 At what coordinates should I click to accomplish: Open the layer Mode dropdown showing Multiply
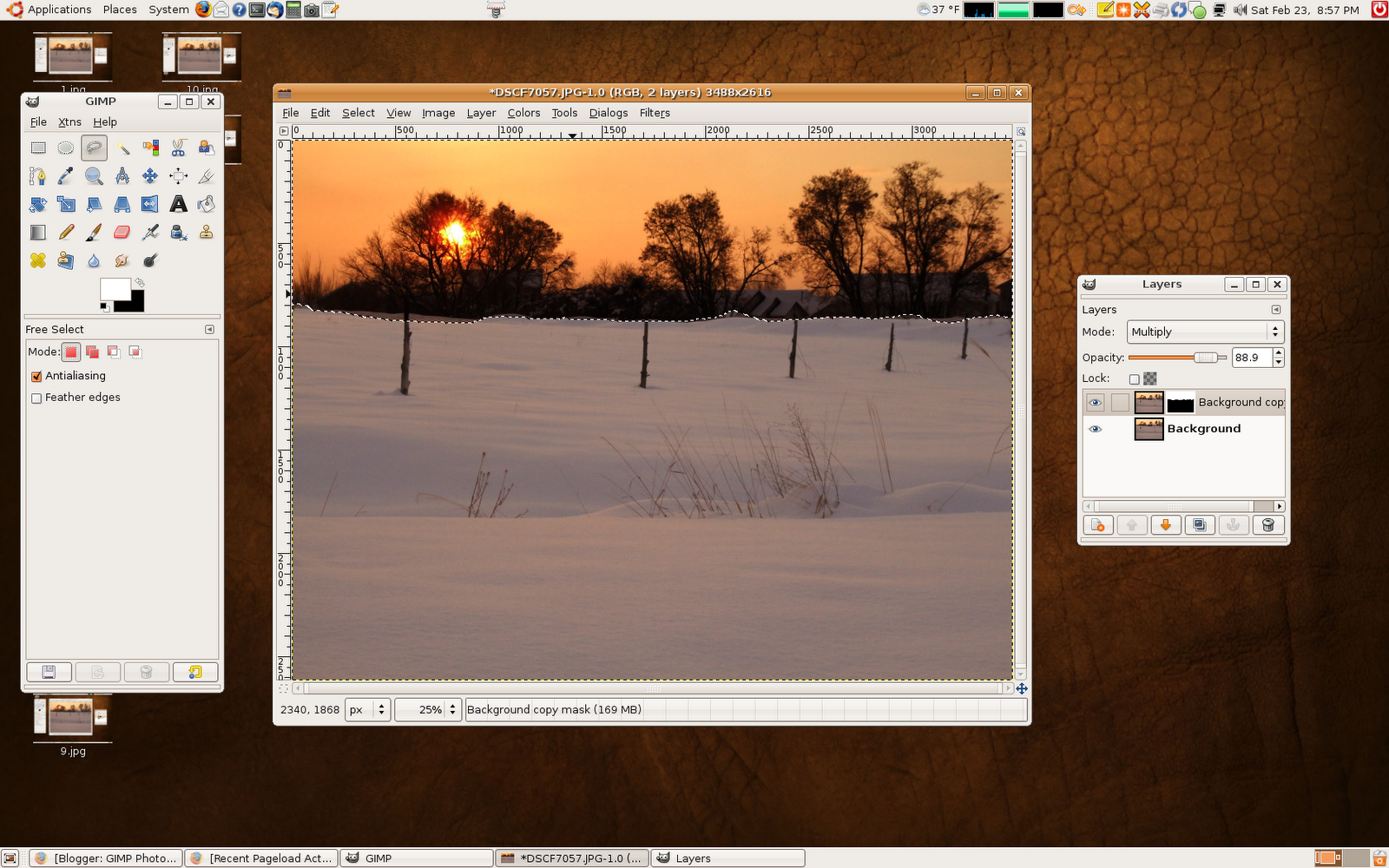pos(1205,332)
